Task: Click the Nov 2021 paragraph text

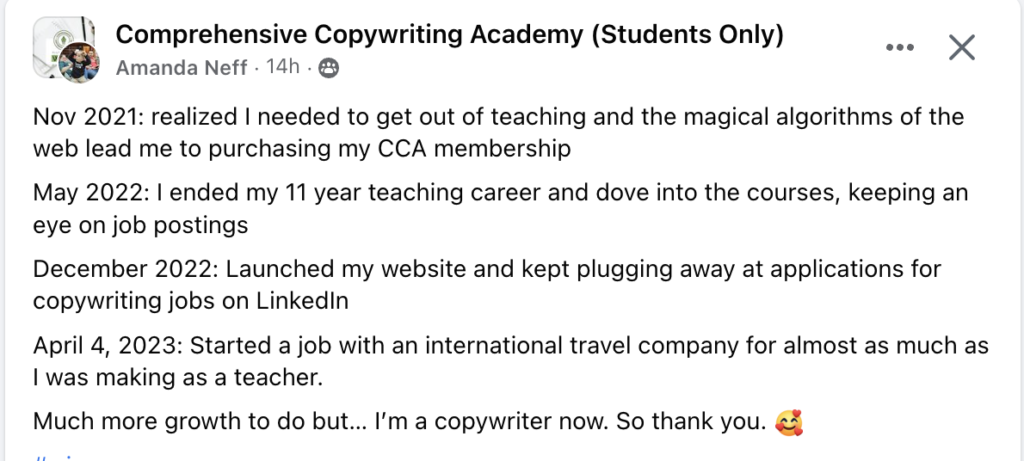Action: [x=498, y=133]
